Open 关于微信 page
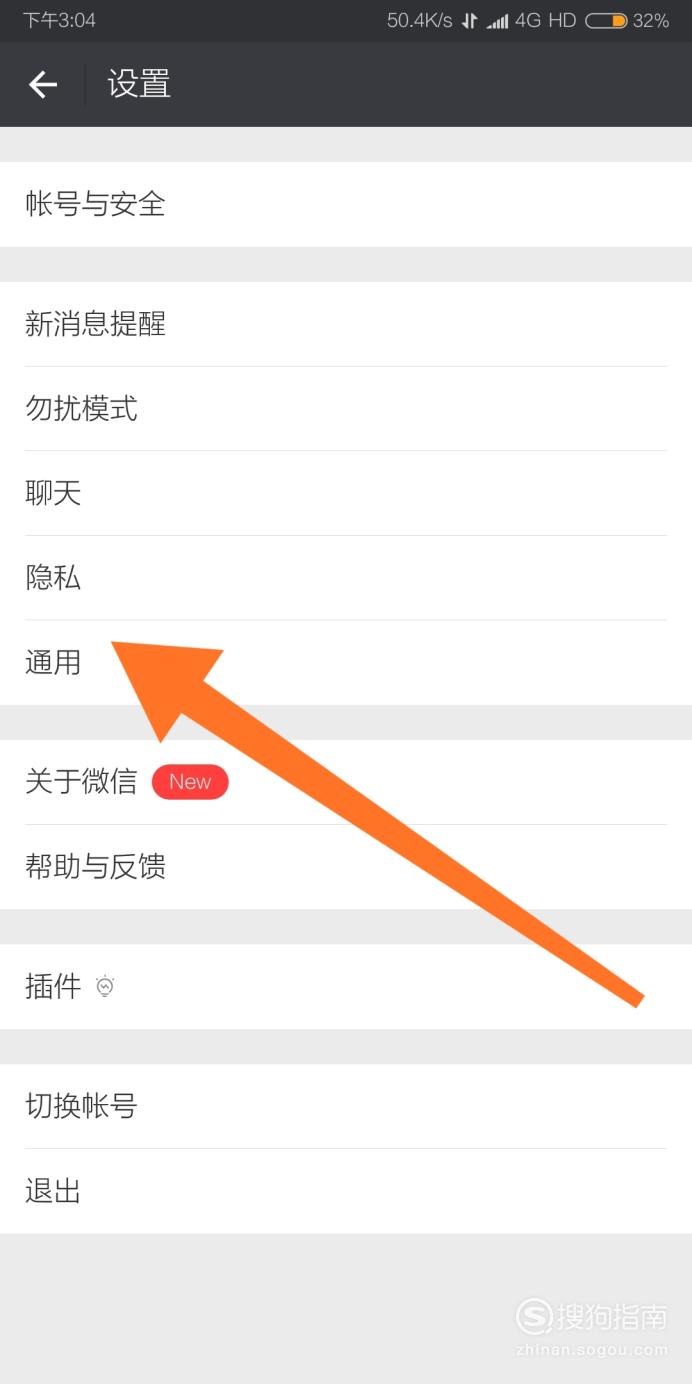Screen dimensions: 692x1384 pyautogui.click(x=346, y=782)
